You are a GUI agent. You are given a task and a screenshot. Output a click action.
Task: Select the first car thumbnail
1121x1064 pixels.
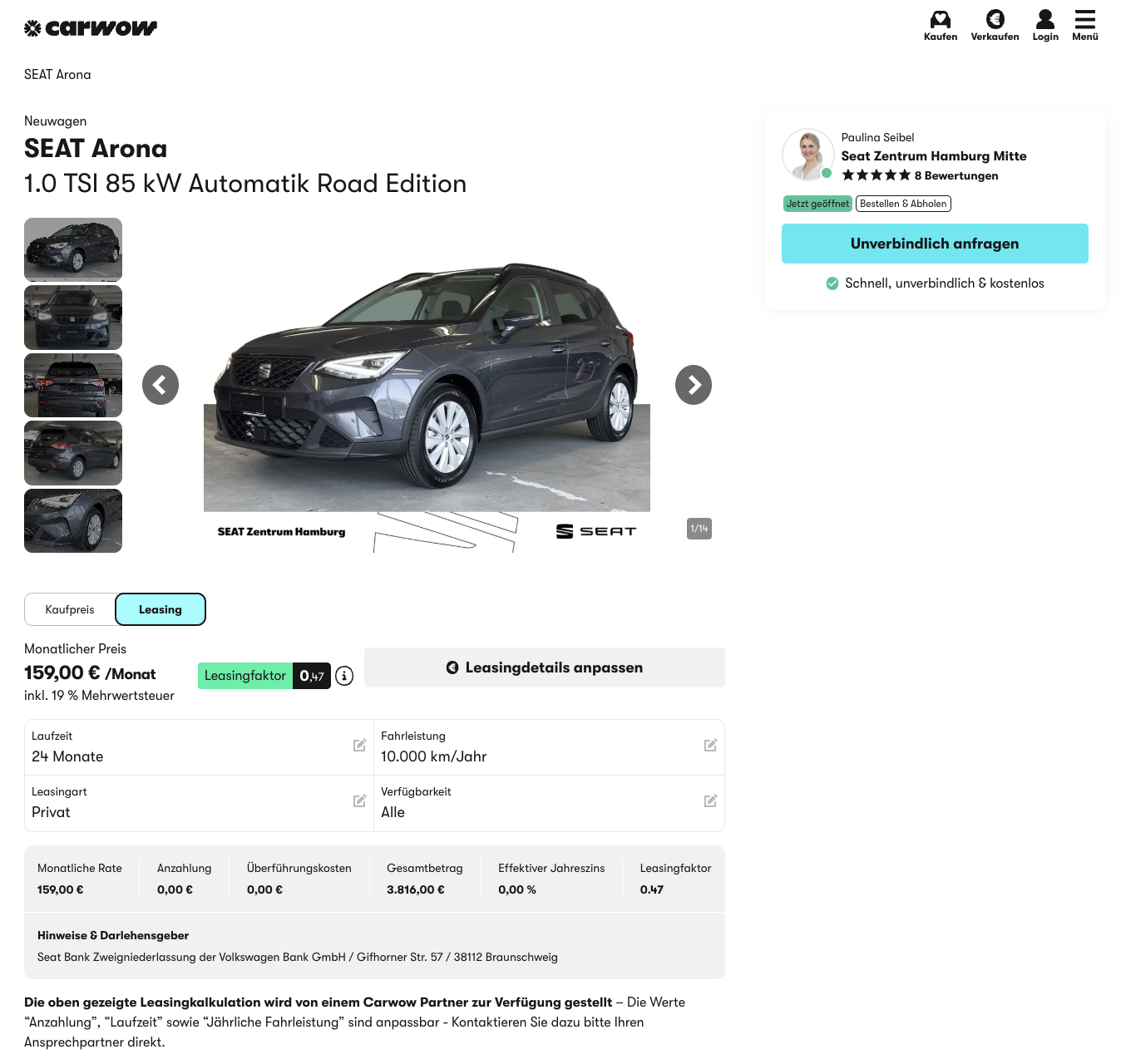tap(73, 249)
